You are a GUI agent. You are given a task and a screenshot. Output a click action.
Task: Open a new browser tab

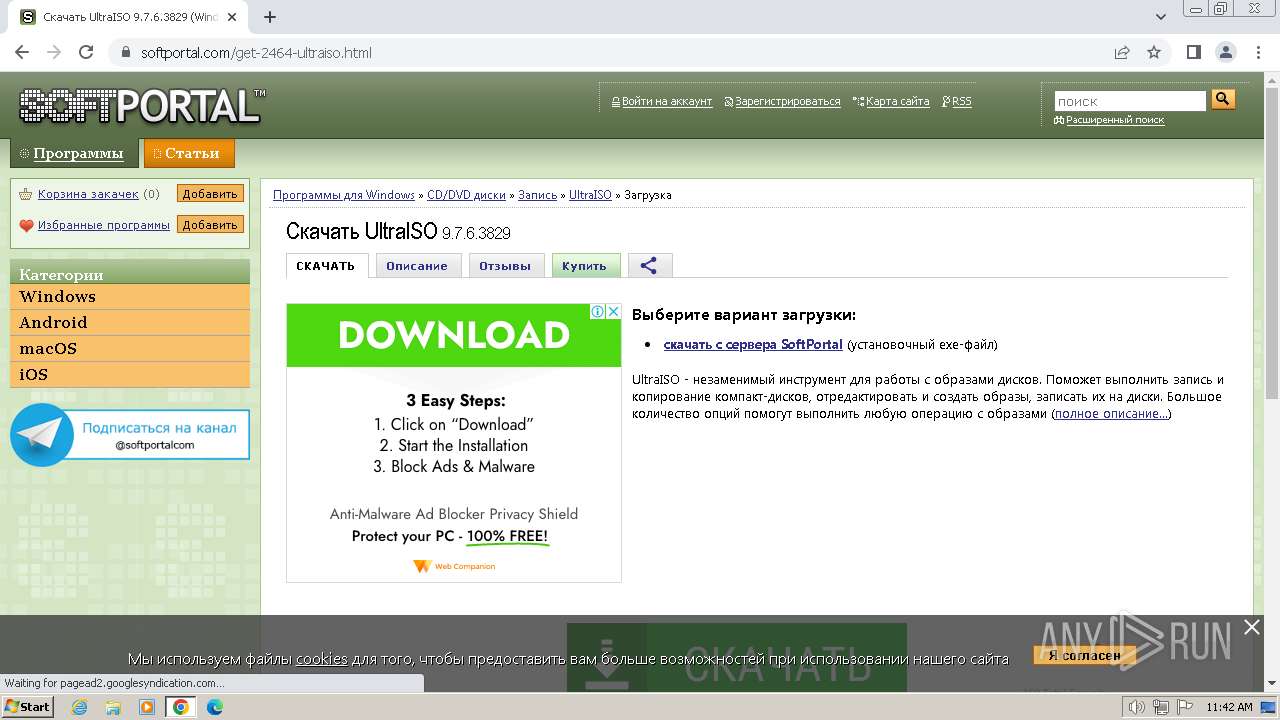click(x=270, y=17)
